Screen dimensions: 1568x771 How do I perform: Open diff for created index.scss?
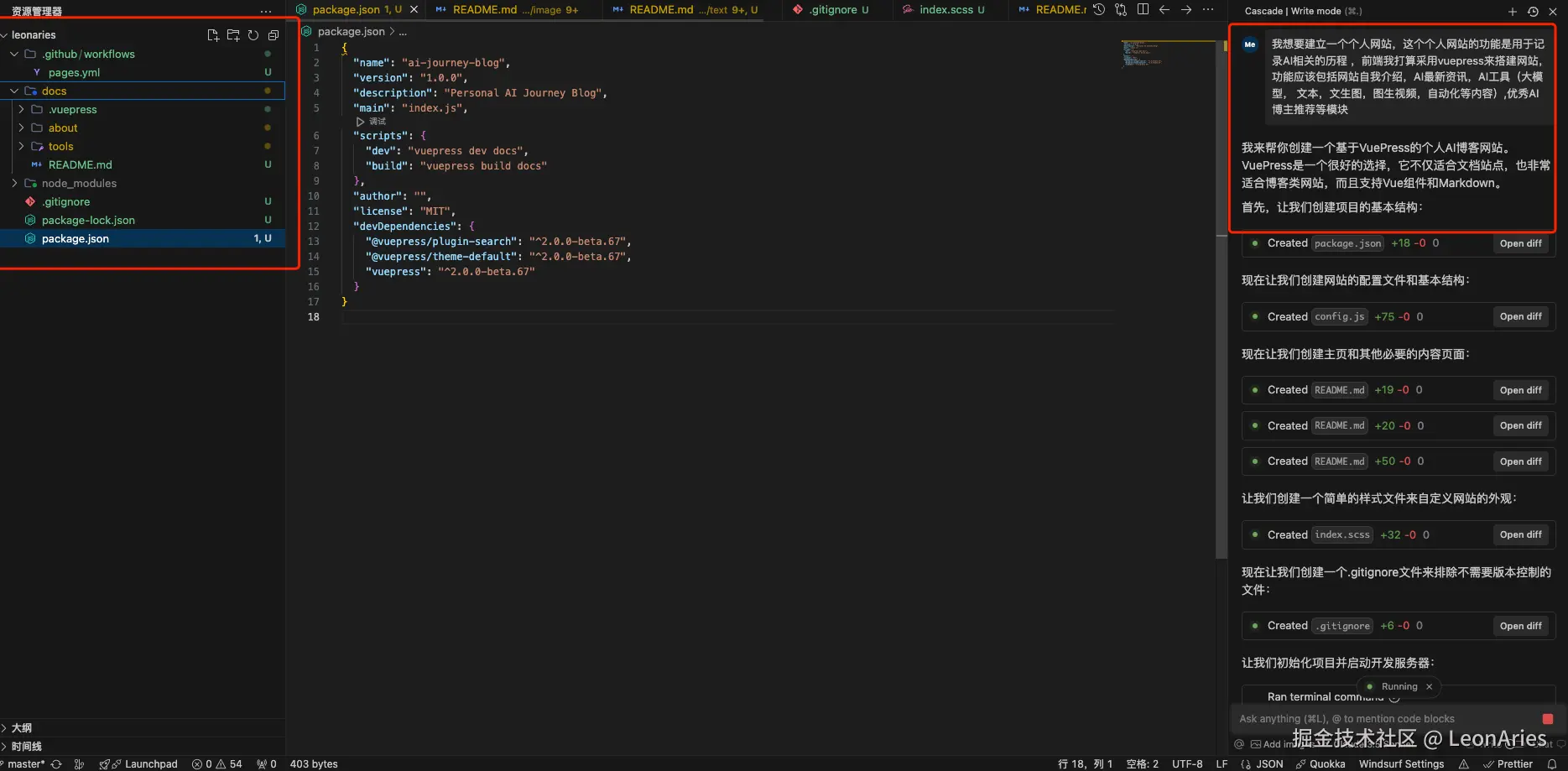click(x=1521, y=534)
